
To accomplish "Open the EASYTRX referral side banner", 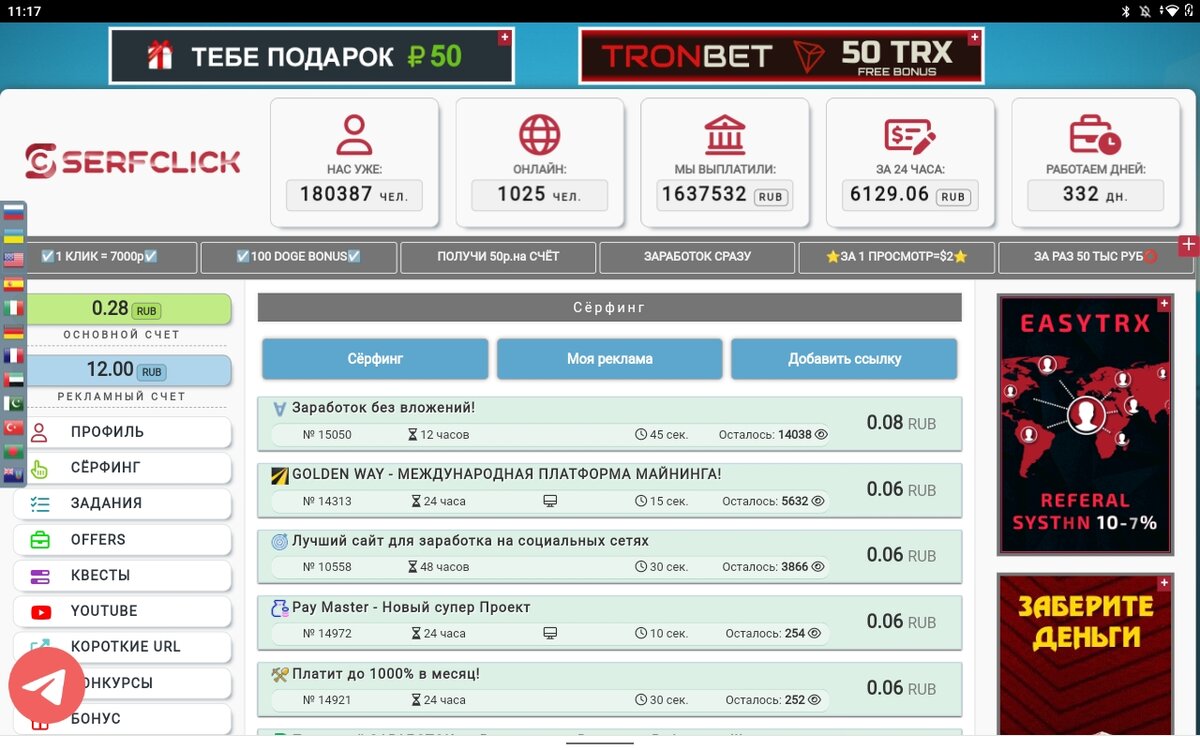I will pyautogui.click(x=1085, y=424).
